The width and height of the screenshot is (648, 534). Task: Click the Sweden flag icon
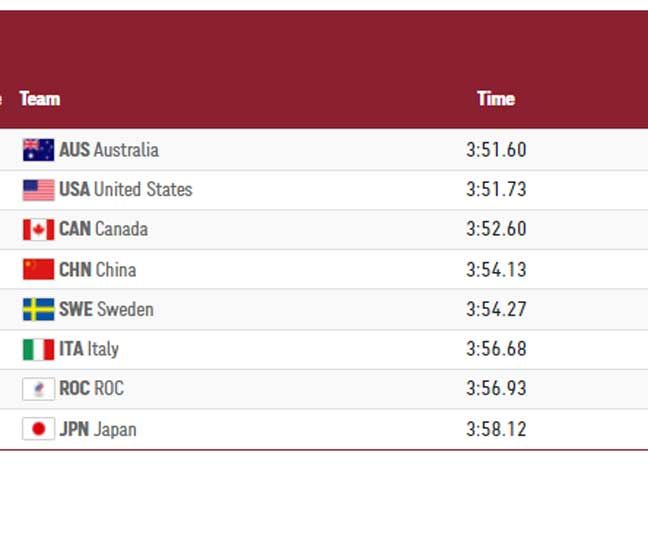tap(38, 309)
